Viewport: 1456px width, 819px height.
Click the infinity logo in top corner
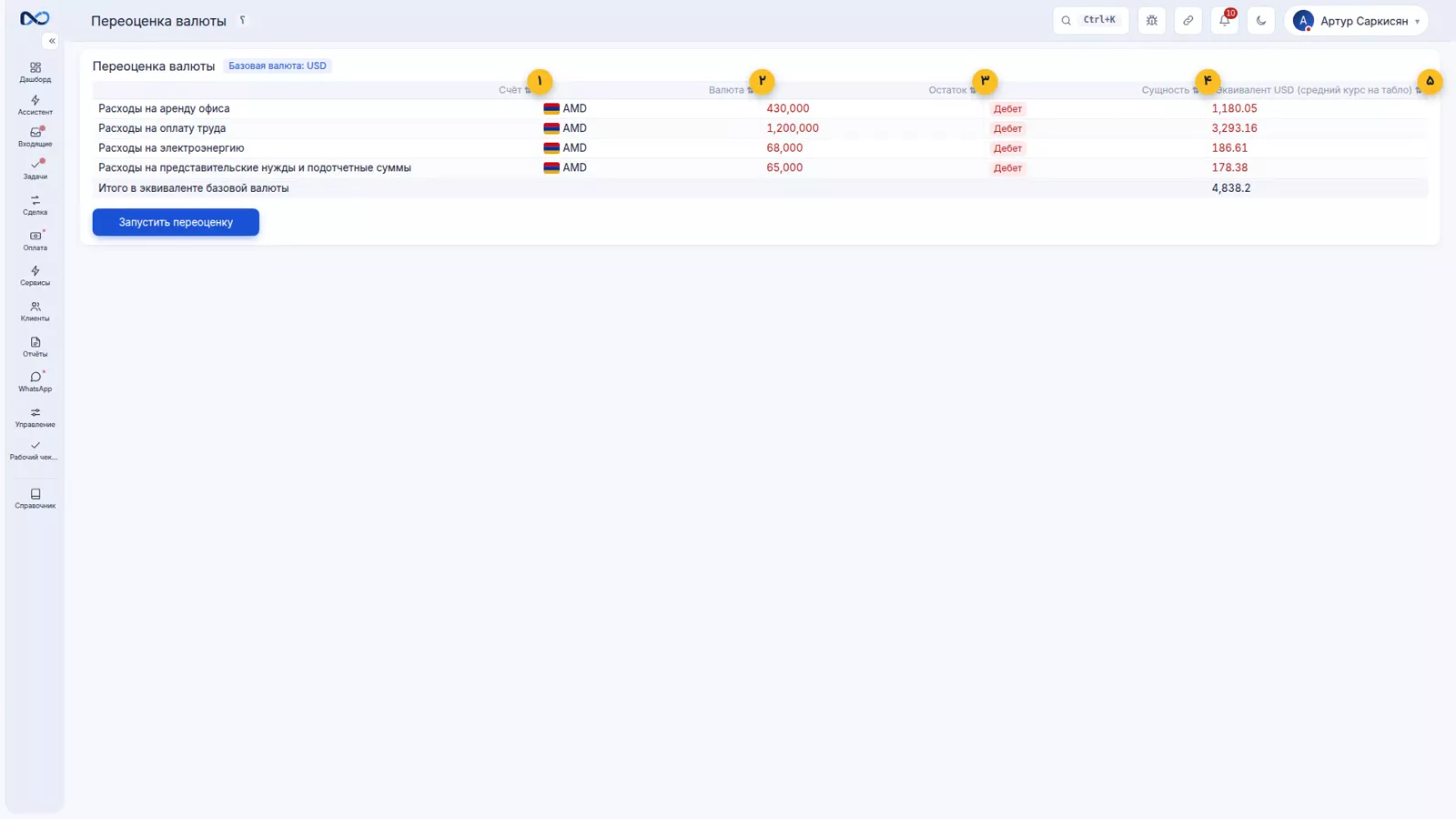click(x=35, y=18)
